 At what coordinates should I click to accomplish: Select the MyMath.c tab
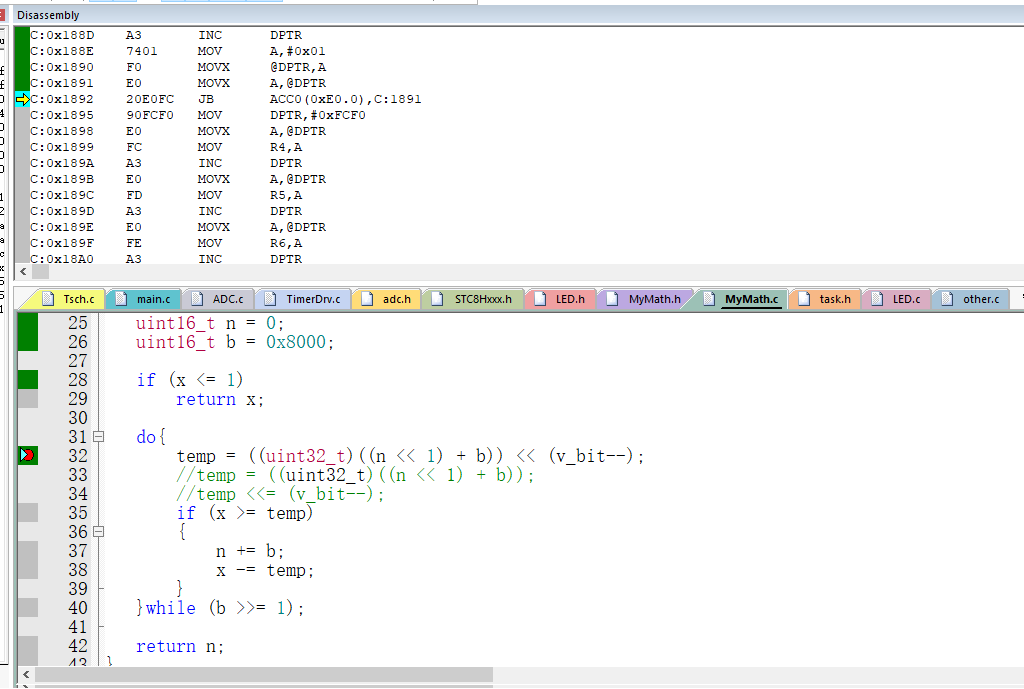741,299
